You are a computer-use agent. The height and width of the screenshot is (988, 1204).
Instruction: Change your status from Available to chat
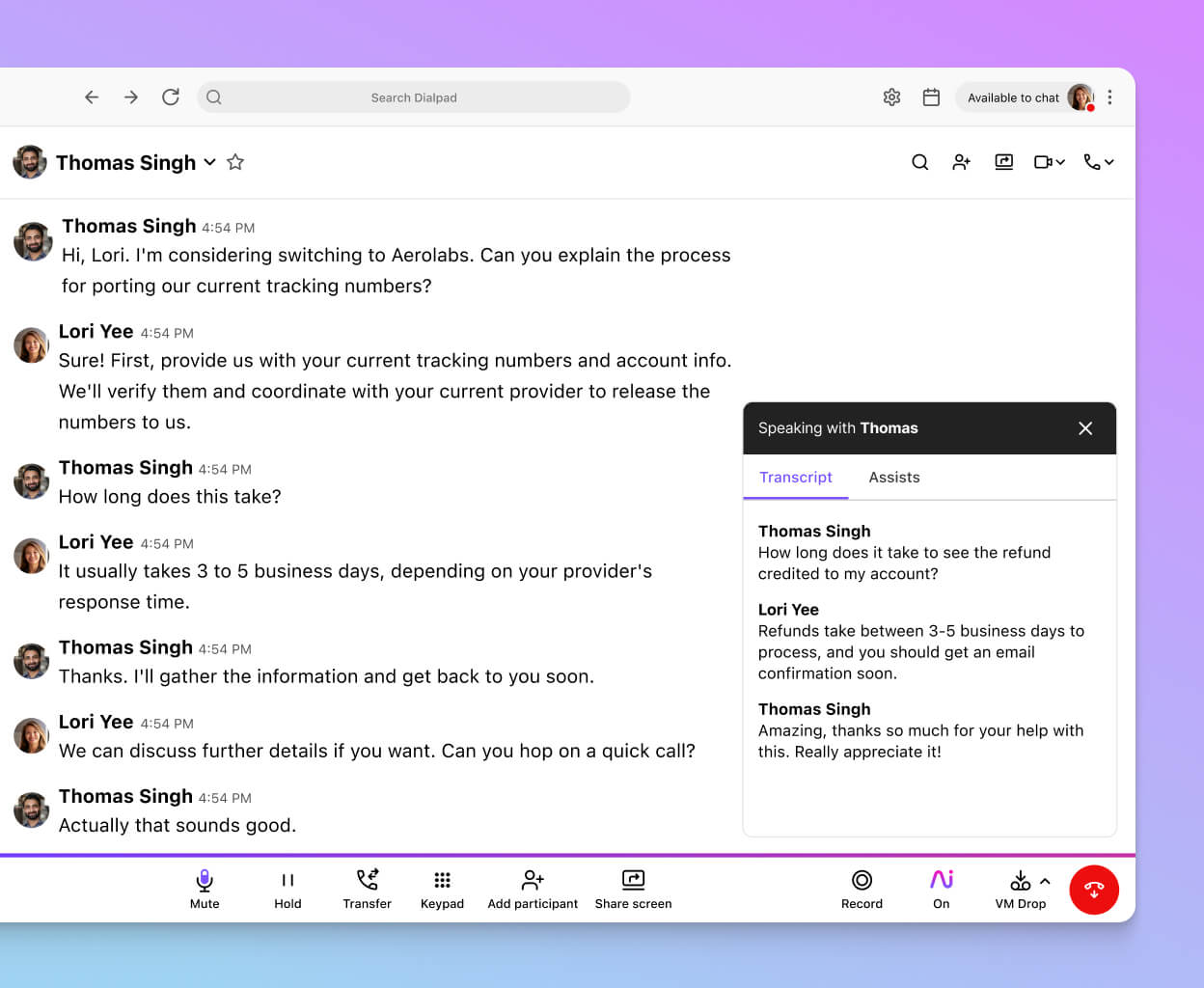pos(1013,97)
